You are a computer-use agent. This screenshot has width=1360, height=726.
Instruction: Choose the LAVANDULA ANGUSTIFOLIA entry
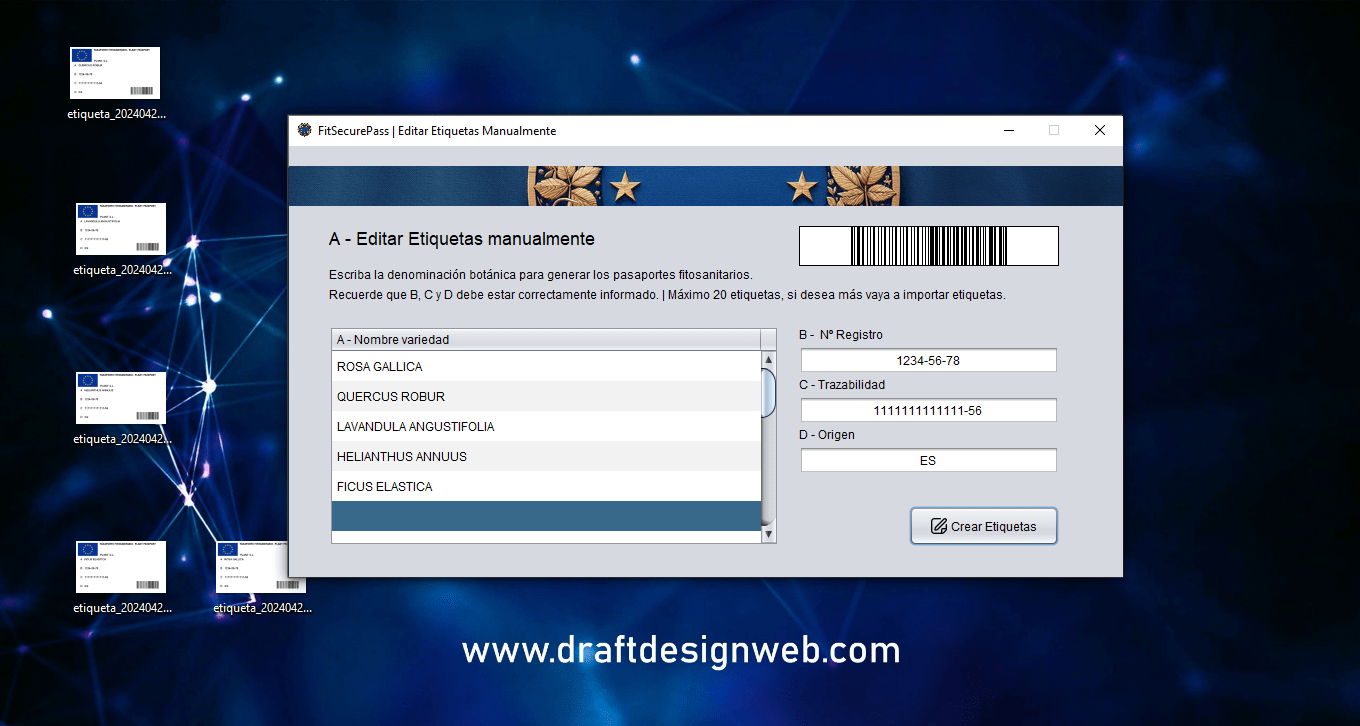click(x=546, y=427)
